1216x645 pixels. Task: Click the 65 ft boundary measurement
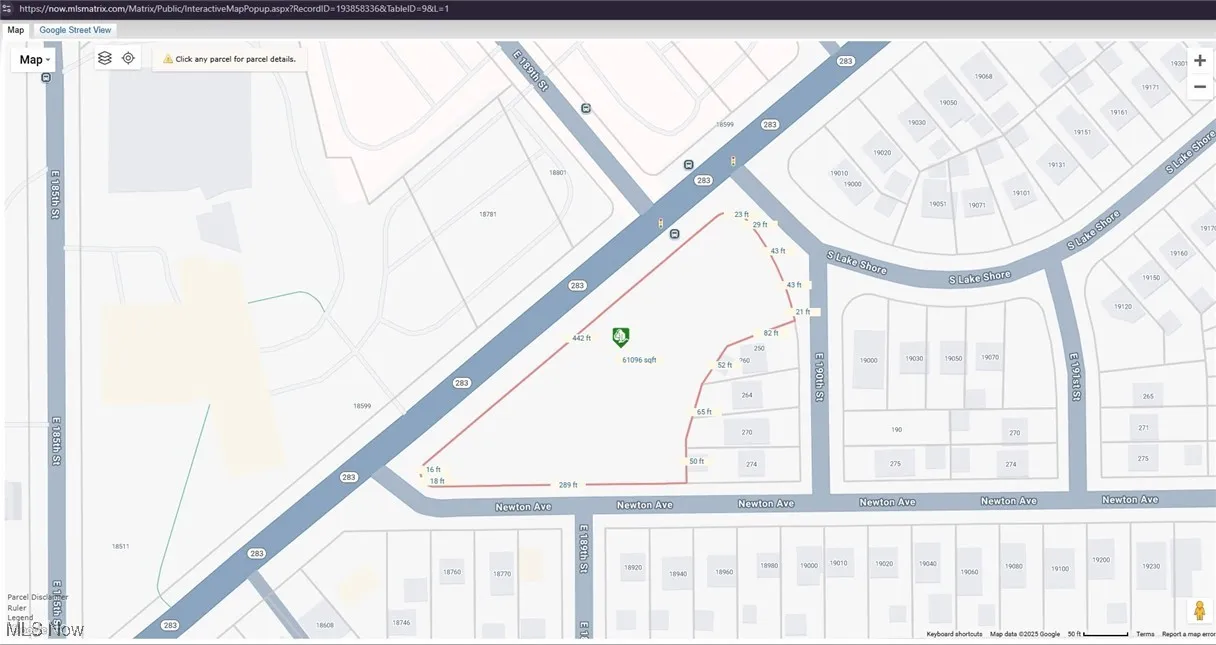coord(704,412)
